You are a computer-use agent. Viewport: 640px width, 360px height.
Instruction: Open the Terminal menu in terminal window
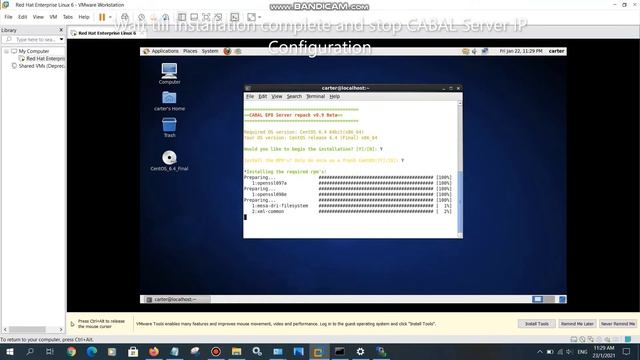coord(316,97)
